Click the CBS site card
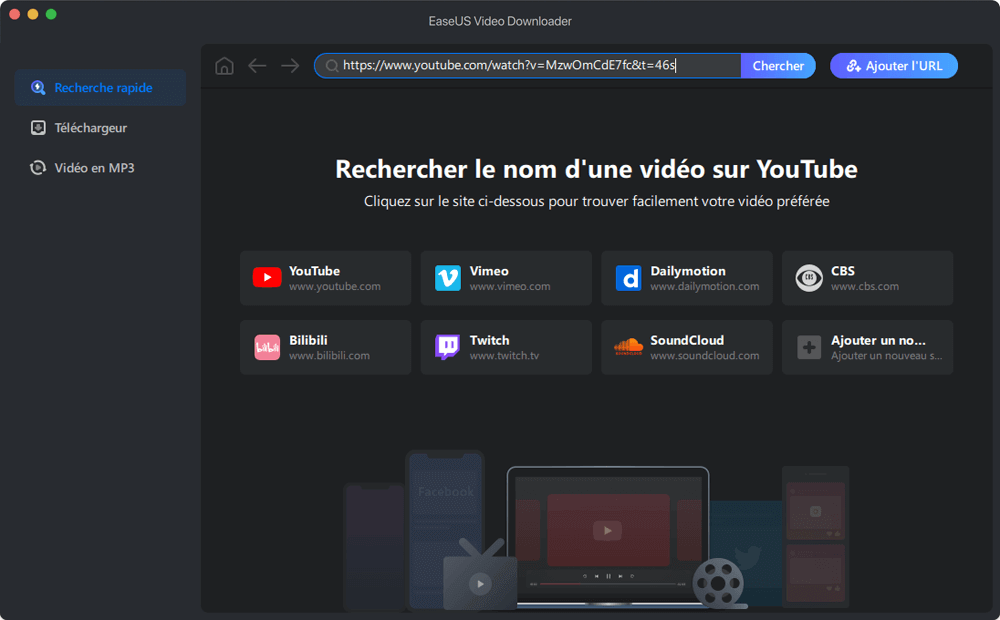The width and height of the screenshot is (1000, 620). pyautogui.click(x=867, y=277)
